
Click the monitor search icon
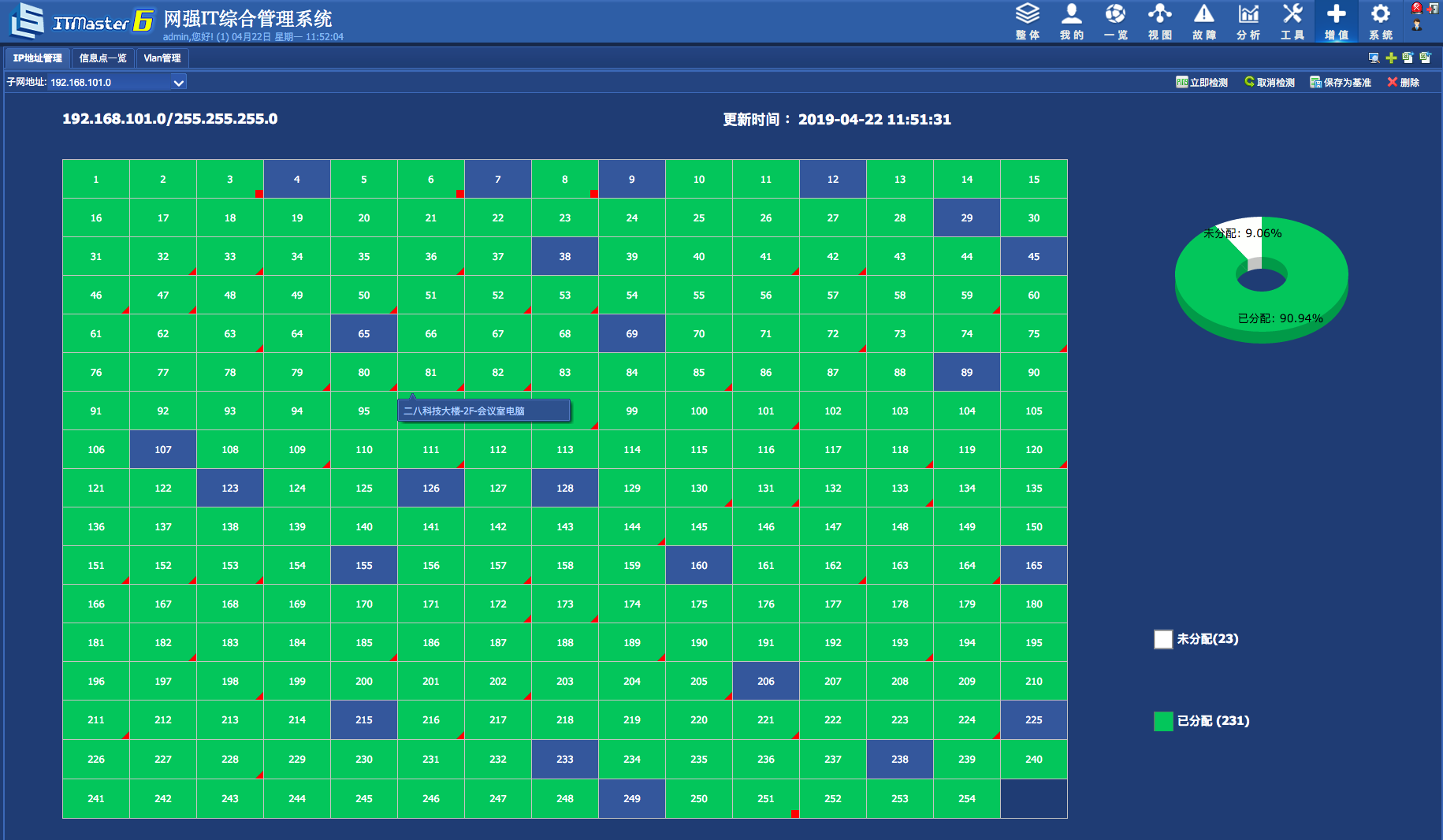1374,58
